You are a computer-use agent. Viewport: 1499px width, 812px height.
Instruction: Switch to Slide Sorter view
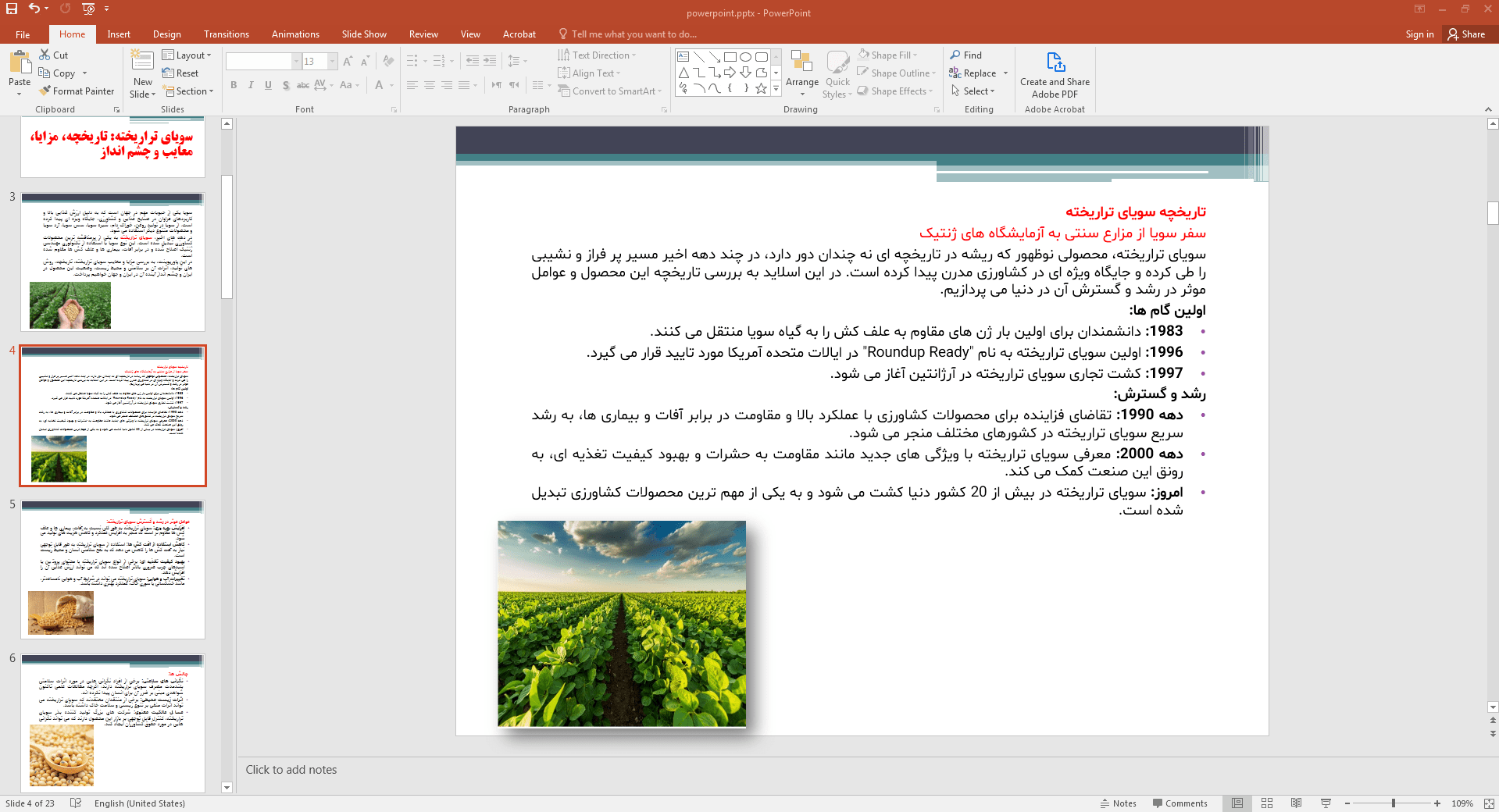click(1267, 803)
